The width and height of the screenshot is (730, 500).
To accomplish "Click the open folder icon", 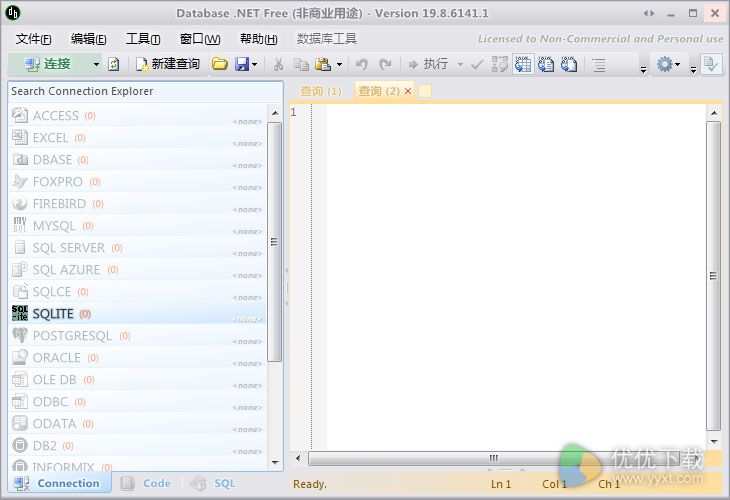I will point(219,64).
